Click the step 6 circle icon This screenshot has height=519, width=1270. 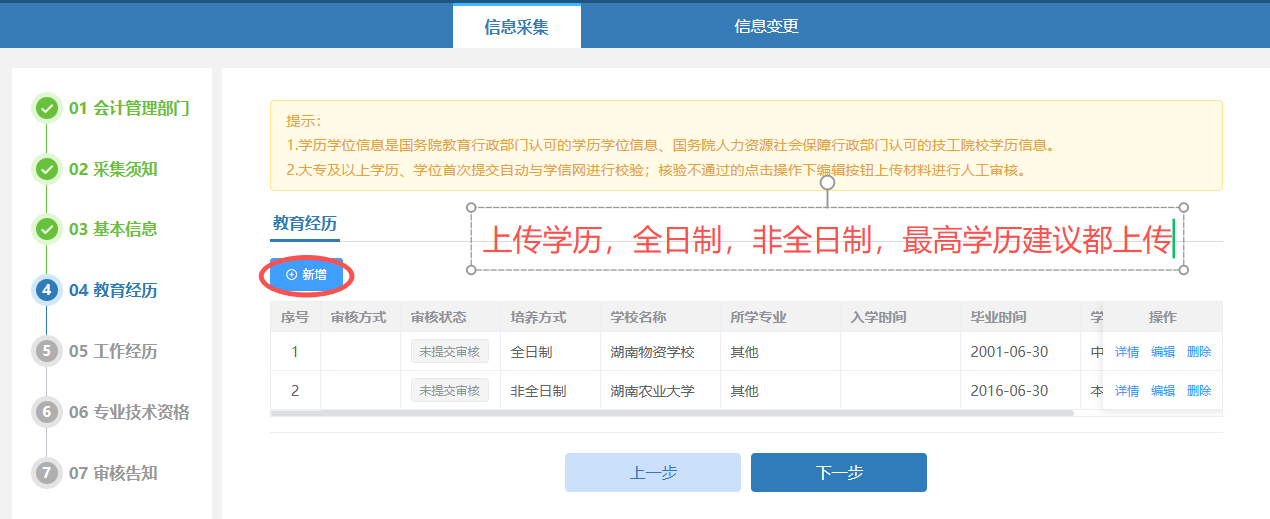[x=46, y=412]
